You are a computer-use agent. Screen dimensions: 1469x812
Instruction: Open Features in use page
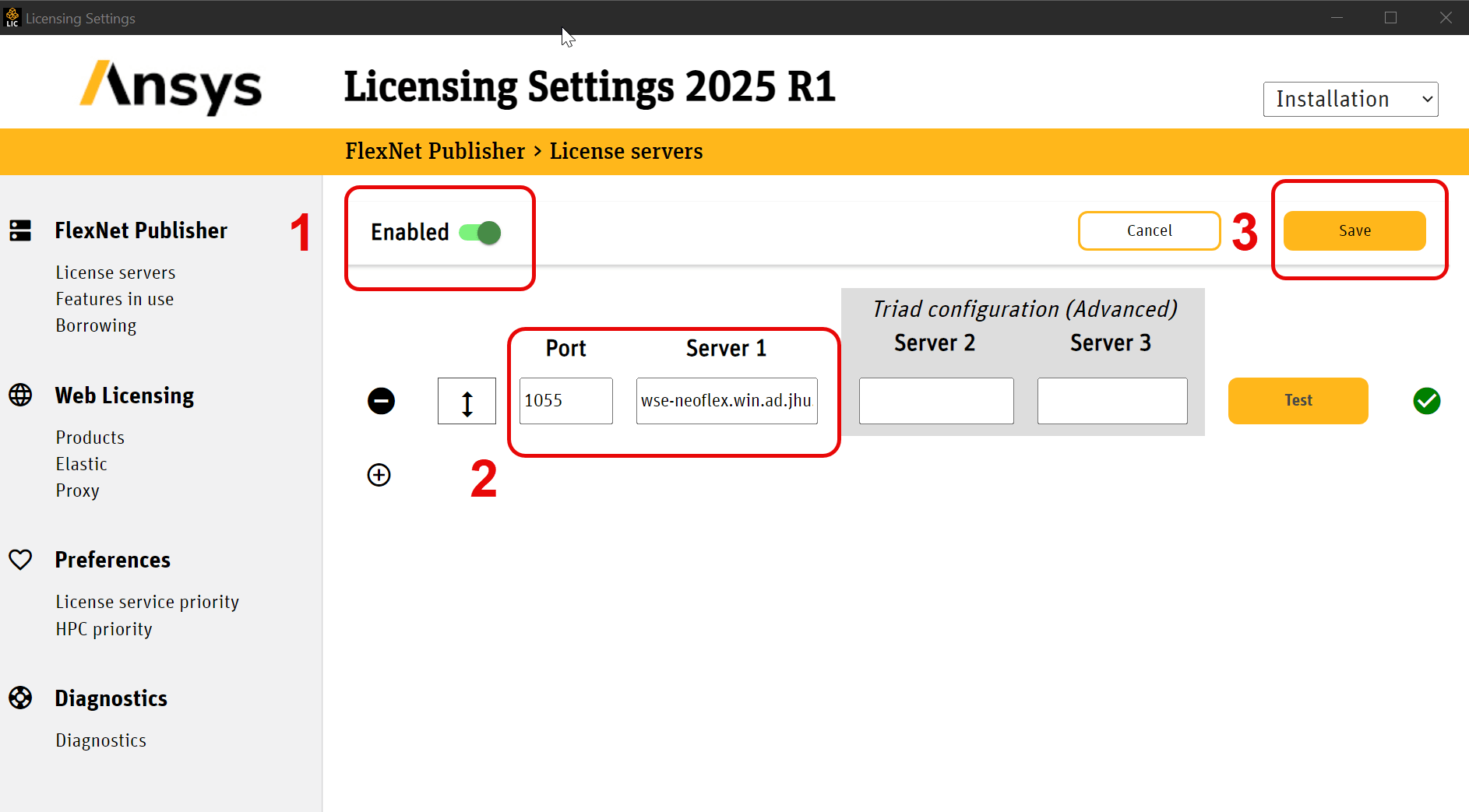(114, 299)
